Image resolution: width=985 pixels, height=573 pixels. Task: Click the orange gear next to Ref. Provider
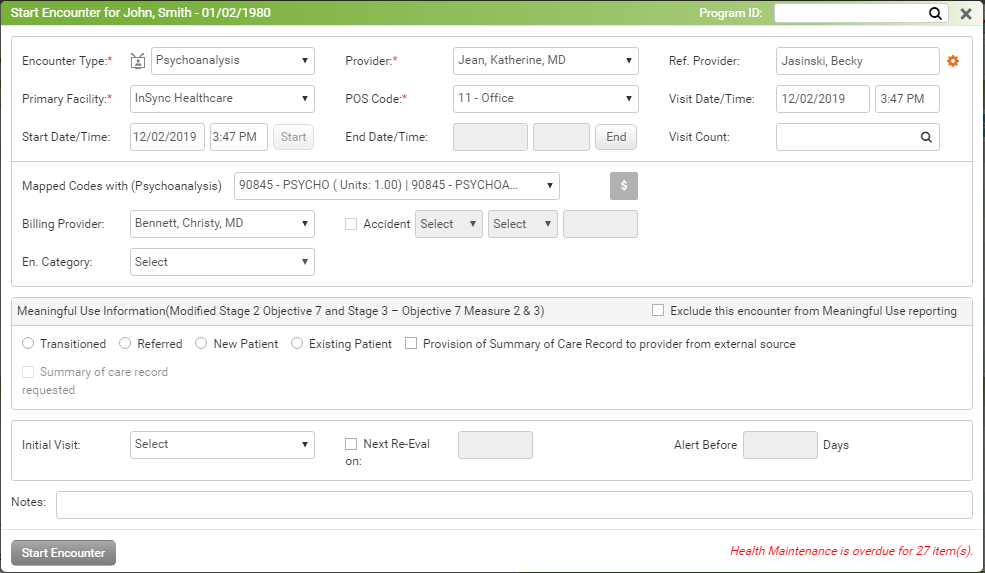[x=953, y=61]
